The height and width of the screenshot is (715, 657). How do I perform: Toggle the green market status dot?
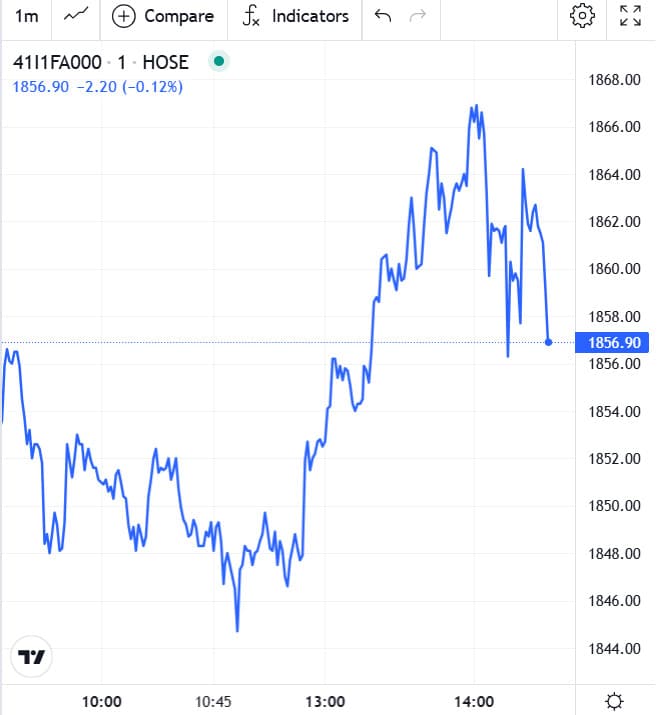pos(219,62)
